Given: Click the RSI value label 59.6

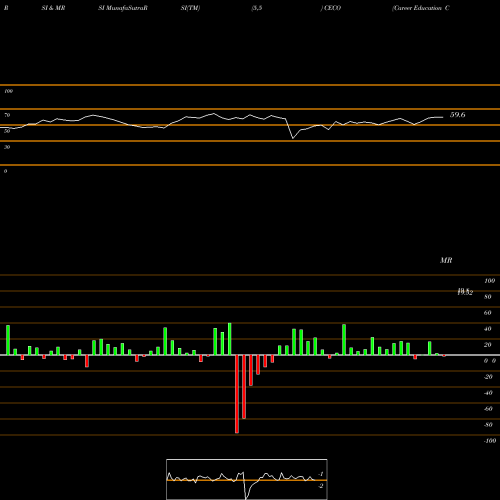Looking at the screenshot, I should (457, 115).
